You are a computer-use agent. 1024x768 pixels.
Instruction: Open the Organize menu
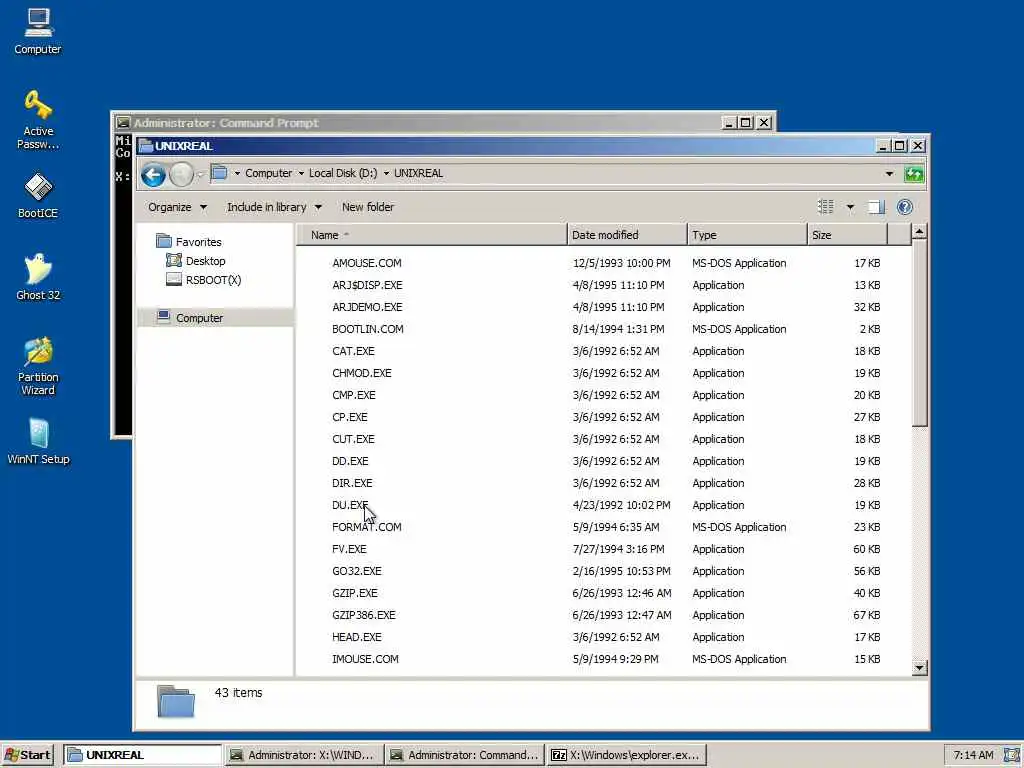click(x=177, y=207)
